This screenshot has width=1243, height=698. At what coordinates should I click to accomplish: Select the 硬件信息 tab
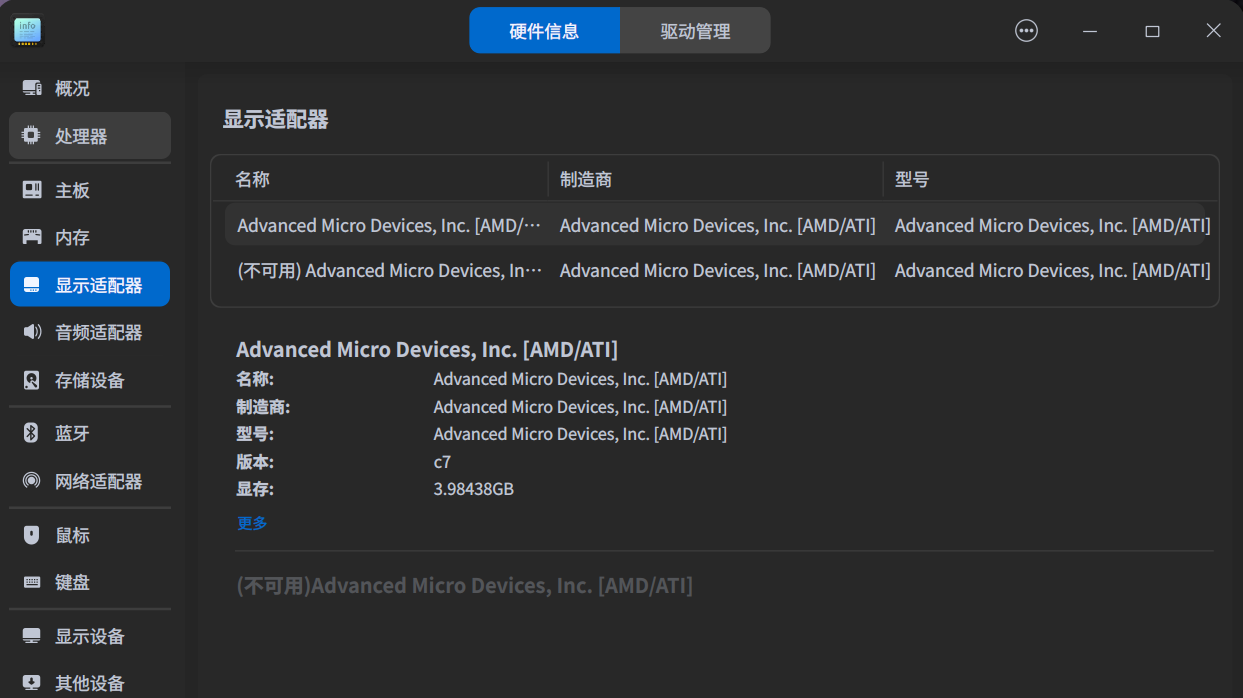544,31
